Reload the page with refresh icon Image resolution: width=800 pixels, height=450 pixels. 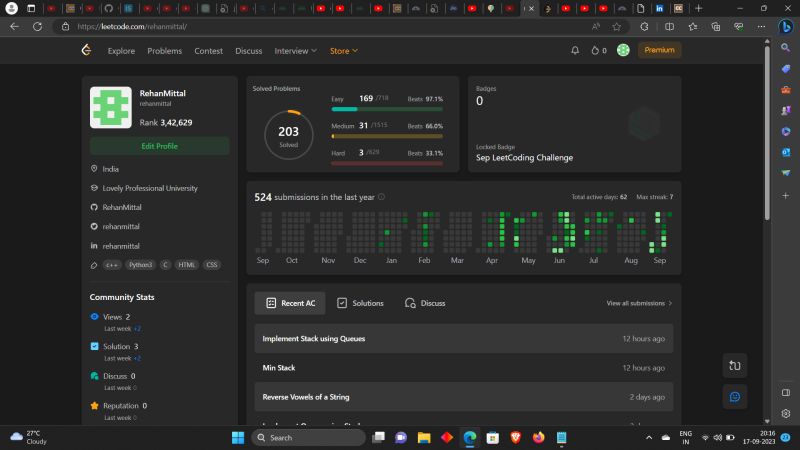pos(37,27)
